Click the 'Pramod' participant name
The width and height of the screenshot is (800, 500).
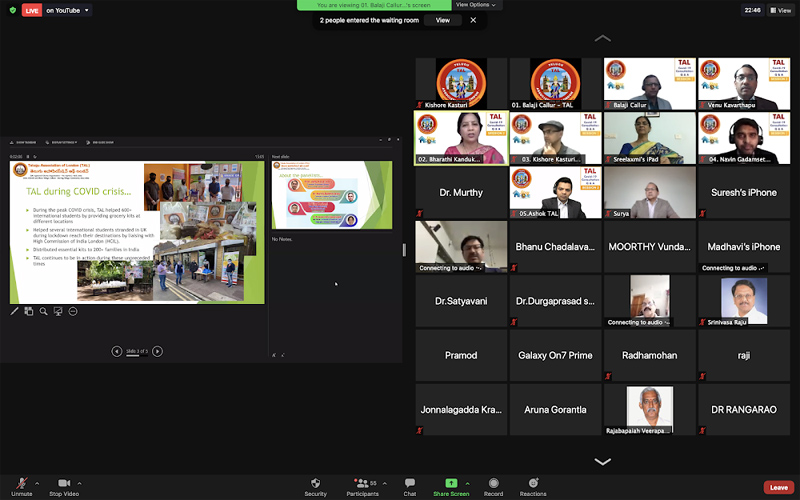[x=461, y=356]
